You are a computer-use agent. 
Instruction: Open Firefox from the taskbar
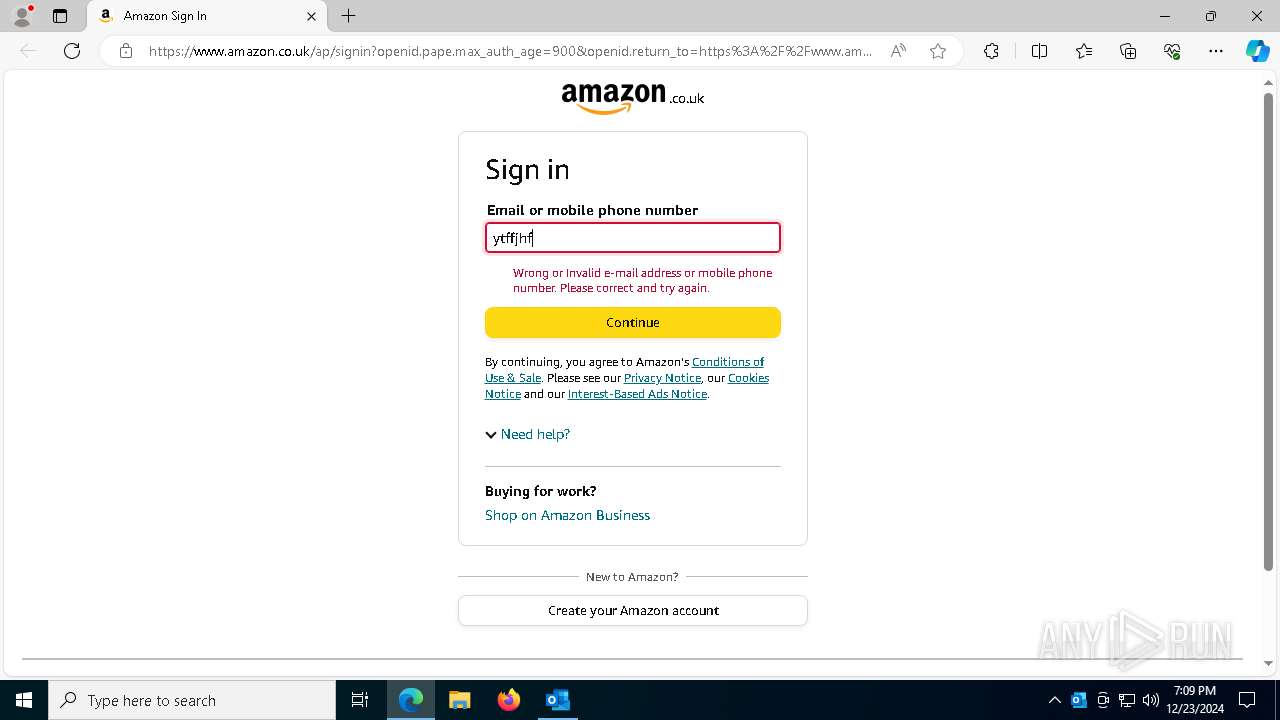click(509, 700)
